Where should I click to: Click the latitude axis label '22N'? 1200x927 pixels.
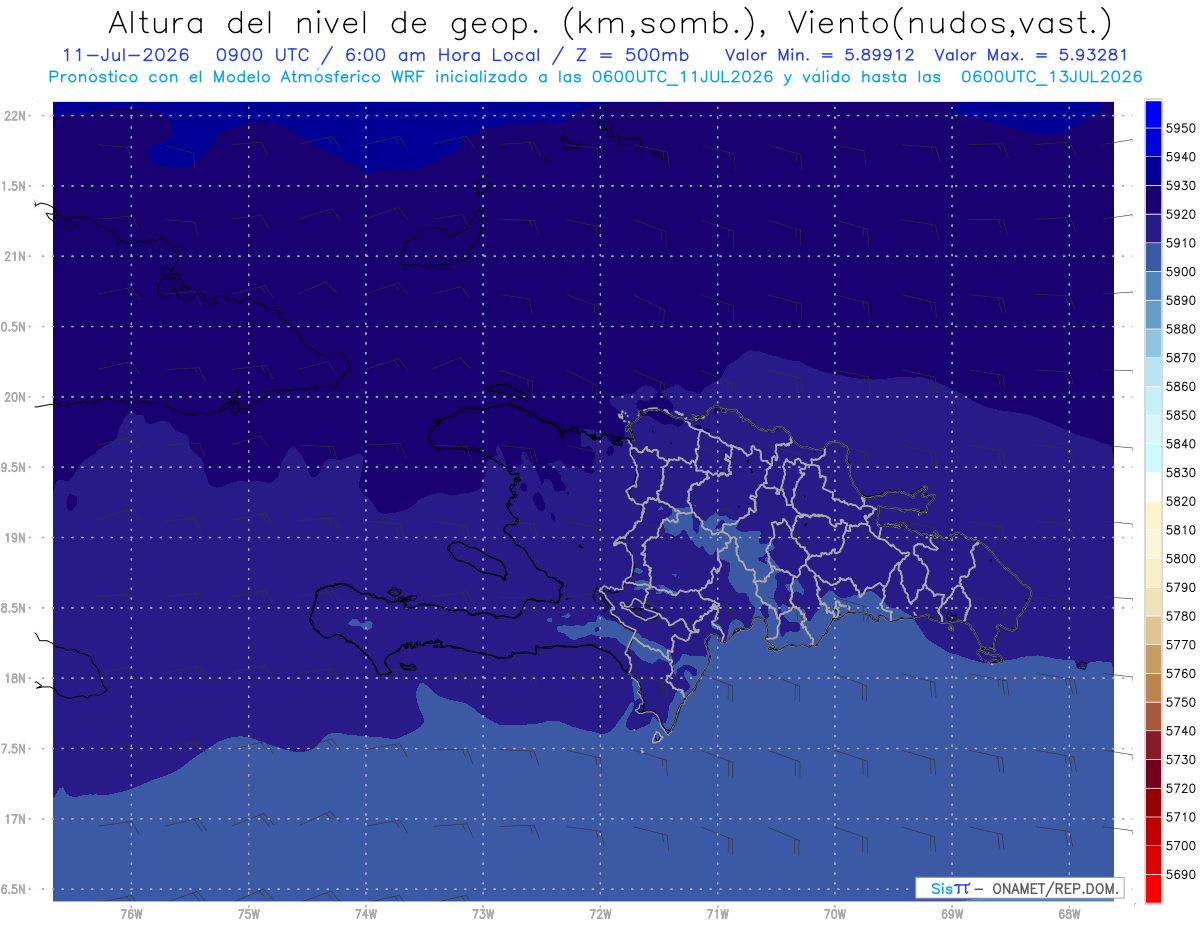point(15,116)
